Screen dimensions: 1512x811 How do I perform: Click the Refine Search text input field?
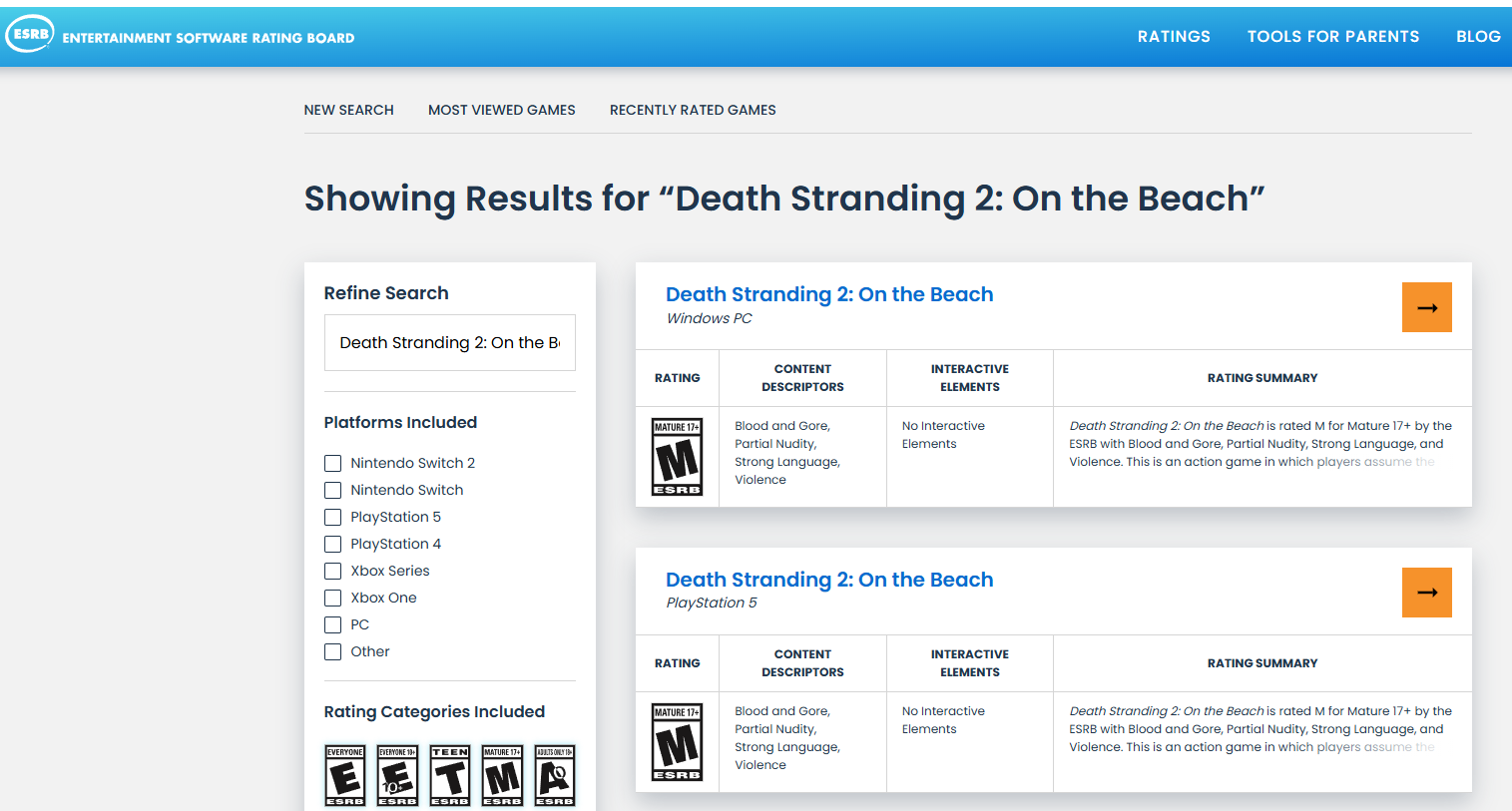[450, 342]
